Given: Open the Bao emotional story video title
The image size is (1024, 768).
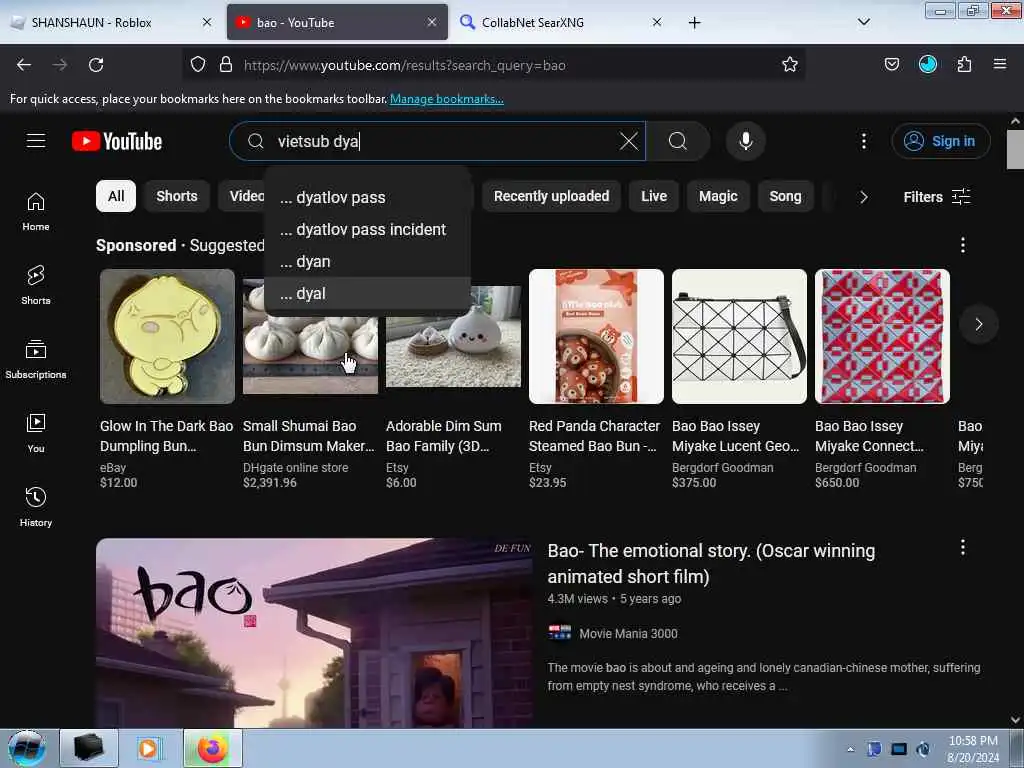Looking at the screenshot, I should (711, 564).
